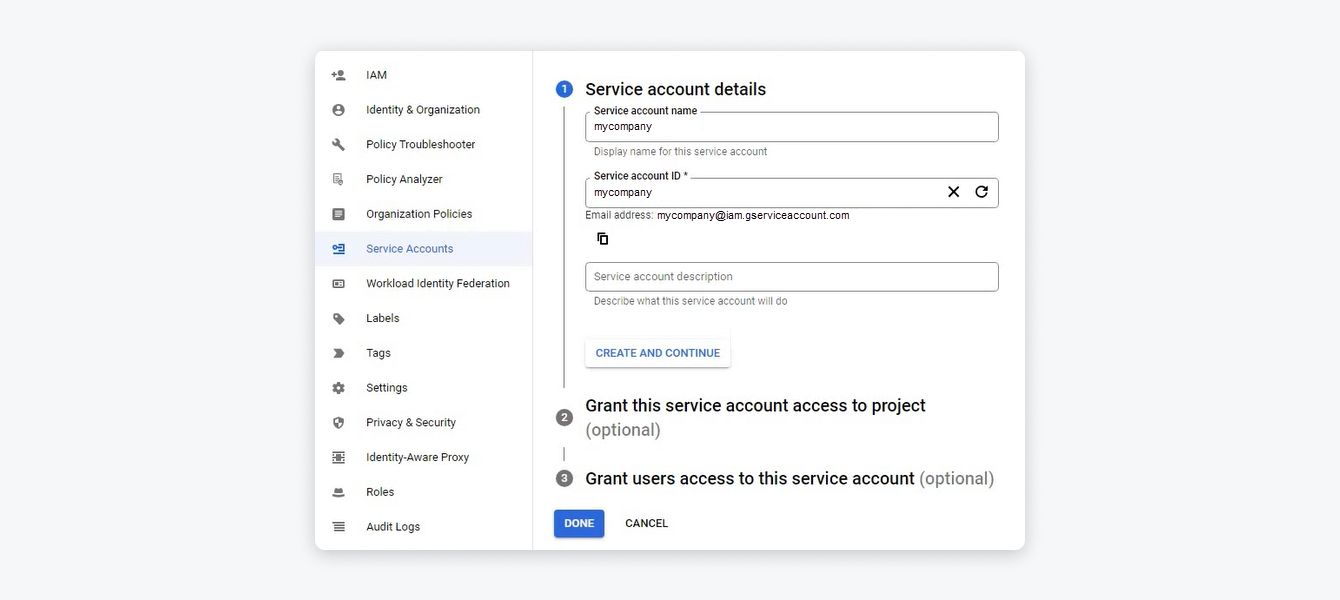This screenshot has width=1340, height=600.
Task: Click the copy email address icon
Action: pos(601,238)
